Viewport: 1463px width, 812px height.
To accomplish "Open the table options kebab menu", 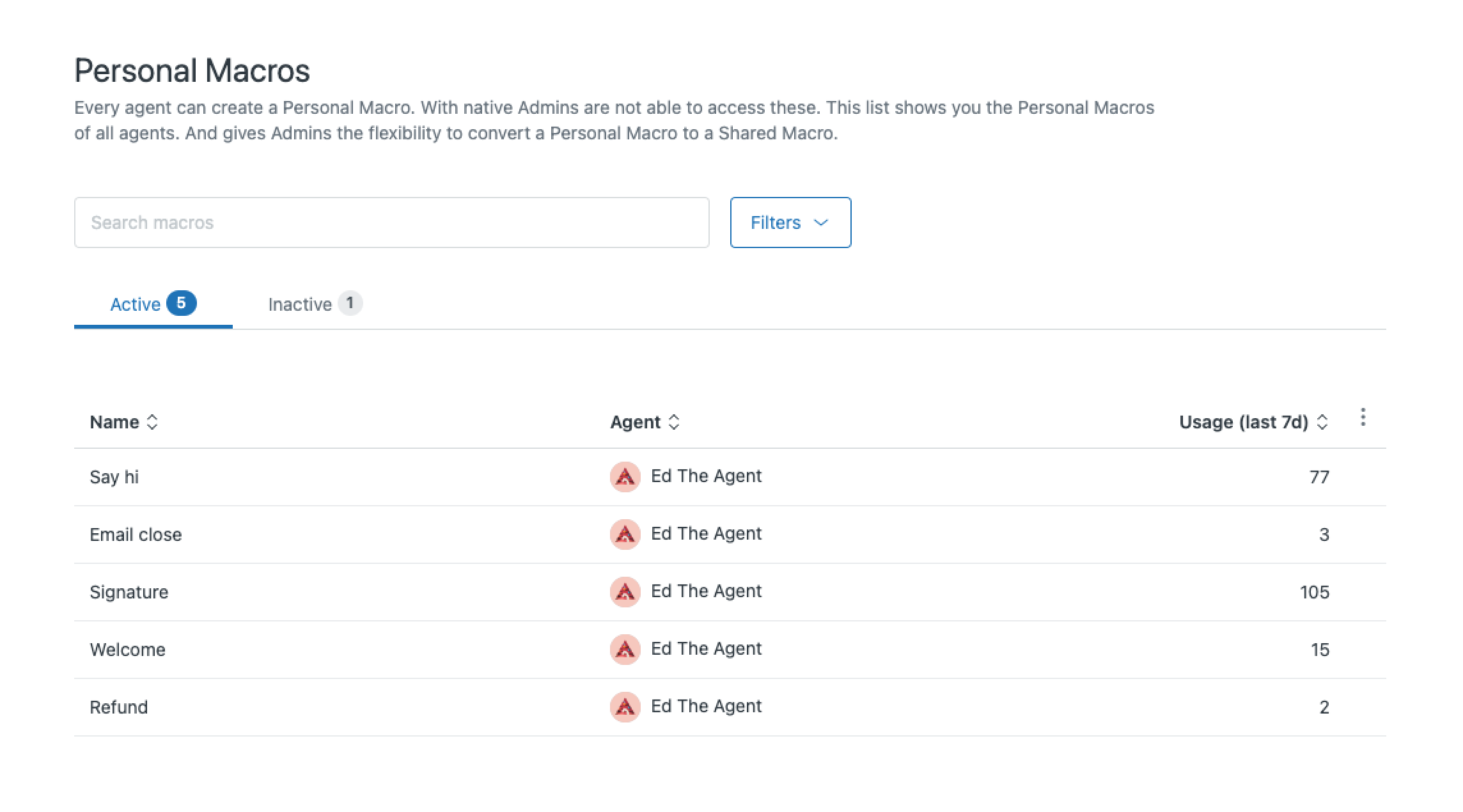I will [1363, 418].
